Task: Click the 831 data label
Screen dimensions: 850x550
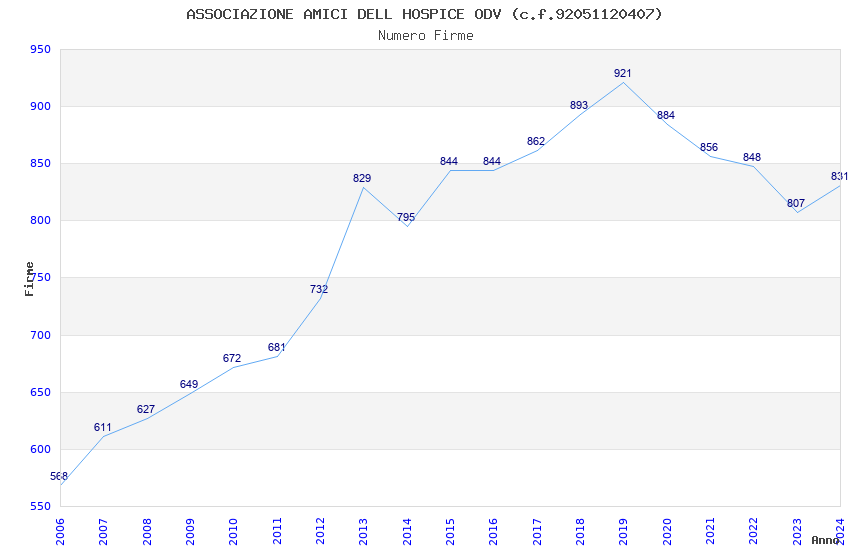Action: (x=839, y=176)
